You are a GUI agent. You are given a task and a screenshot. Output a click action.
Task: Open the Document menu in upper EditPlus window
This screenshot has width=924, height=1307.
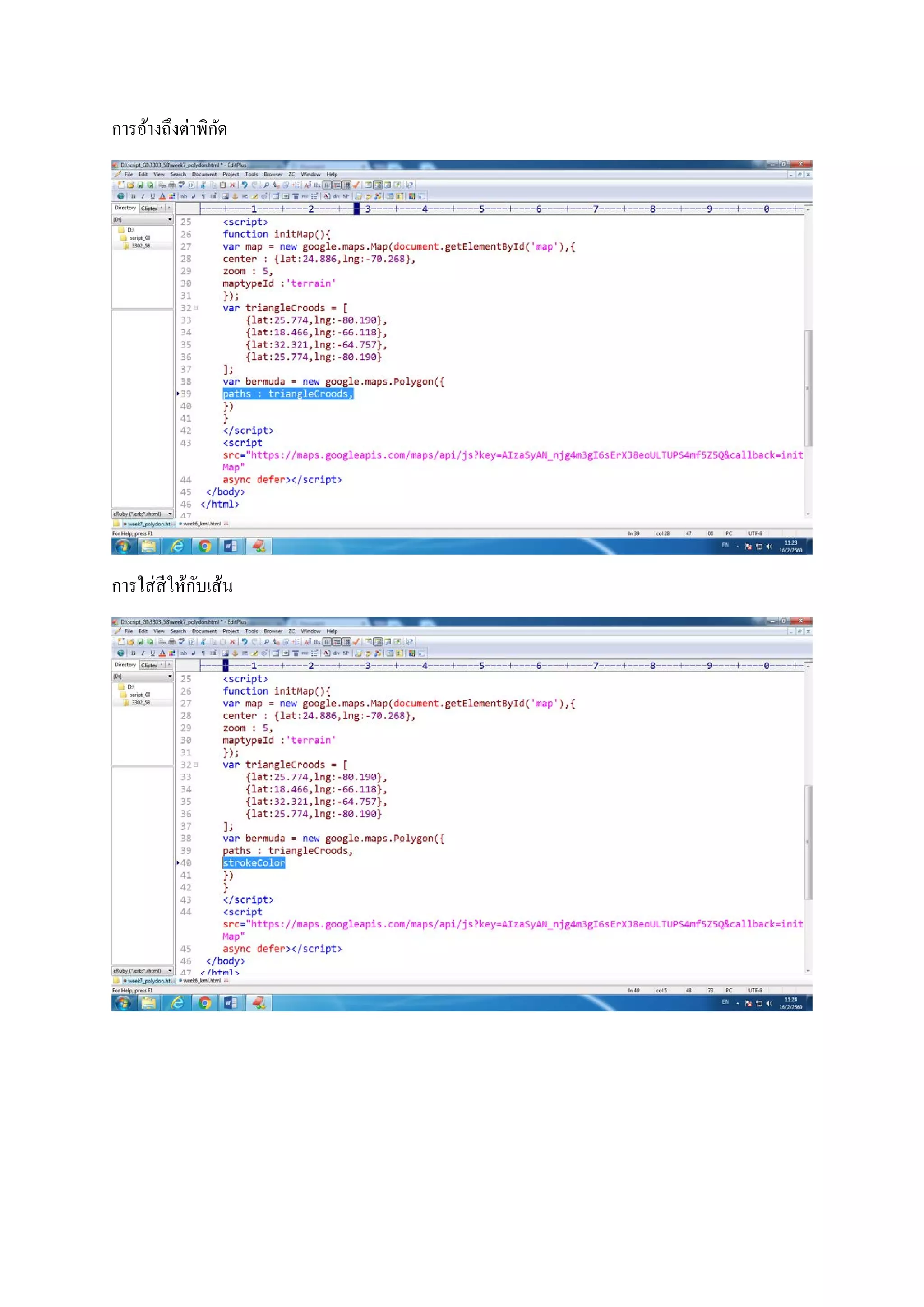(203, 174)
